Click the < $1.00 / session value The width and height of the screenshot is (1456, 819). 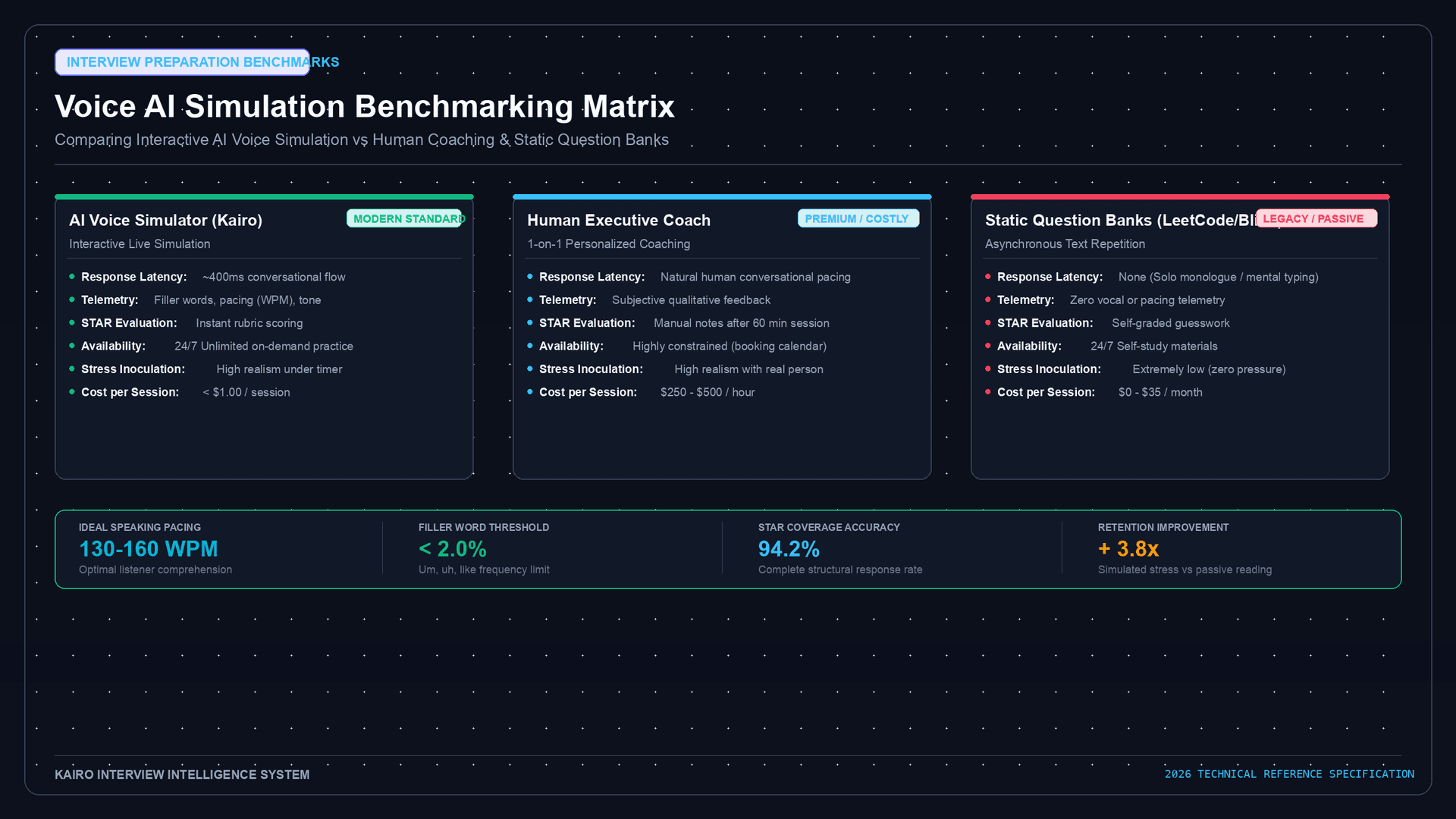[246, 393]
